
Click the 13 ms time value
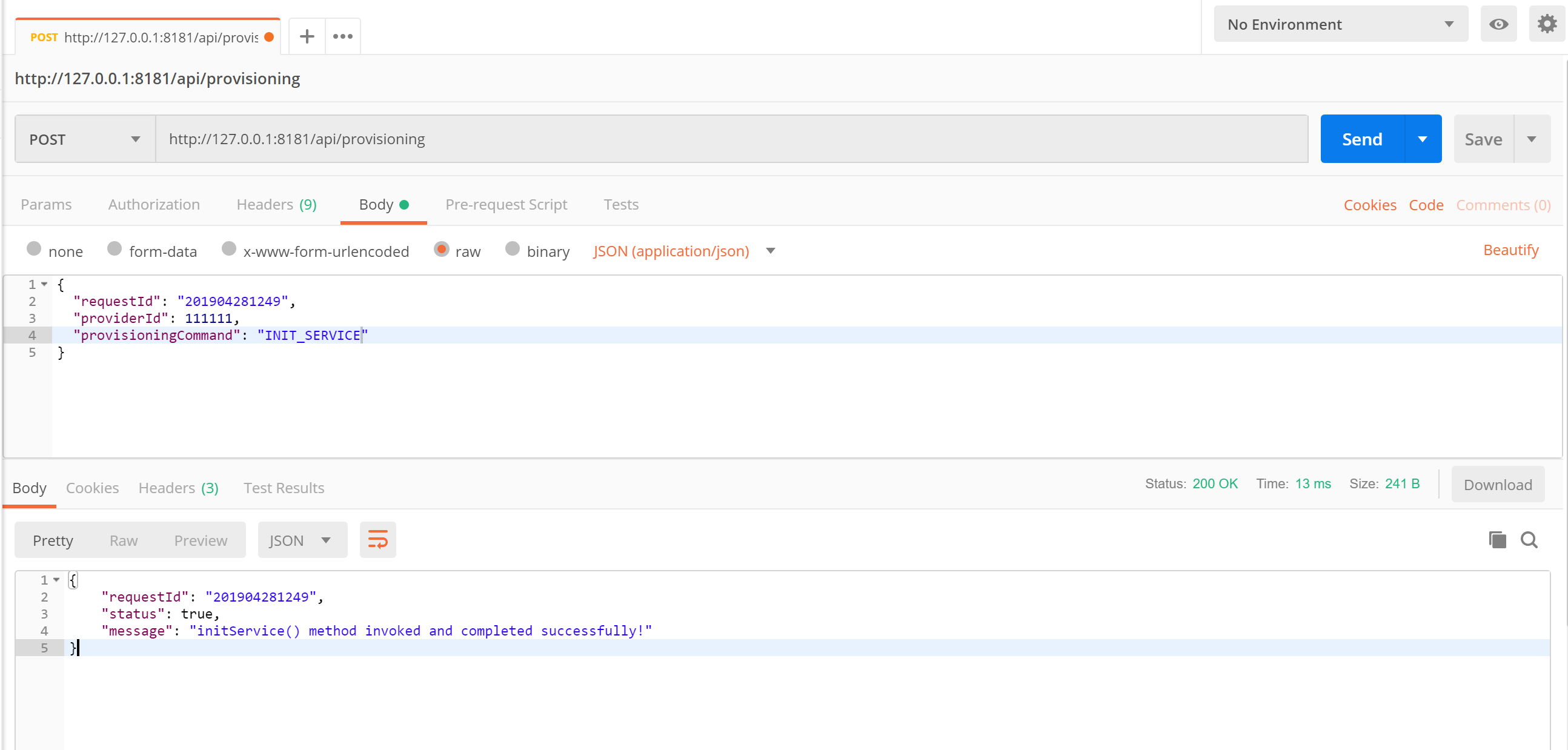[1313, 484]
